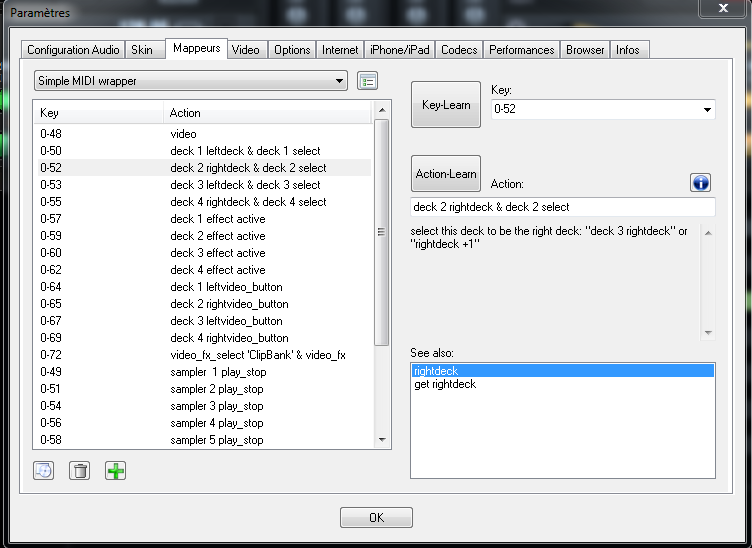
Task: Click the disc icon below key list
Action: click(43, 470)
